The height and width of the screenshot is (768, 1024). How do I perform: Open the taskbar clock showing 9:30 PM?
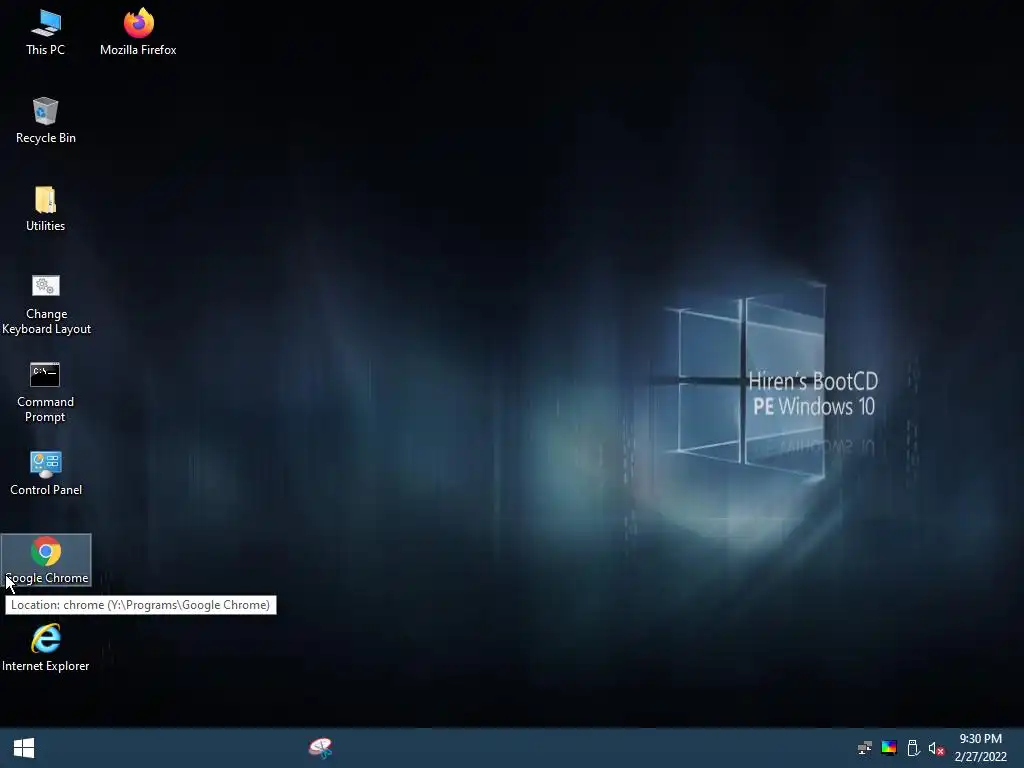980,748
